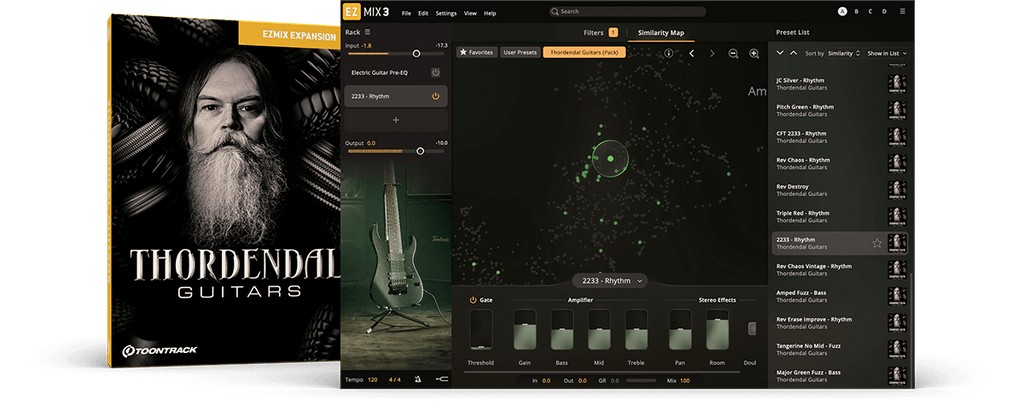Select previous preset with up arrow in Preset List

coord(793,53)
